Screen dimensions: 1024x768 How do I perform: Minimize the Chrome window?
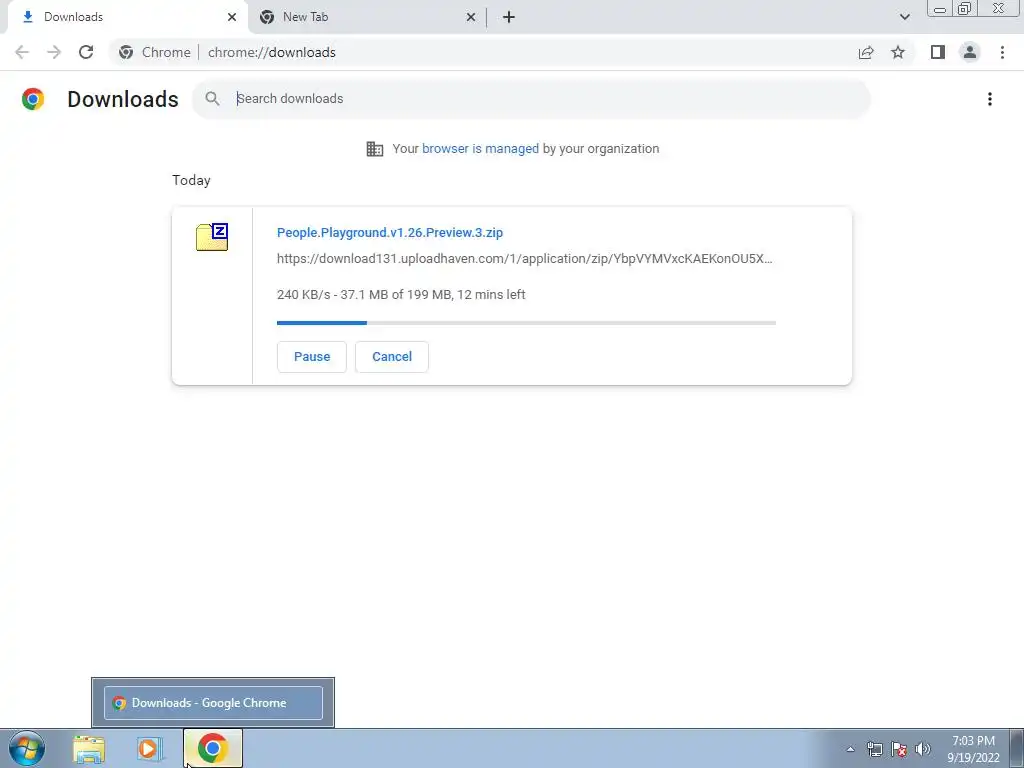pyautogui.click(x=940, y=8)
